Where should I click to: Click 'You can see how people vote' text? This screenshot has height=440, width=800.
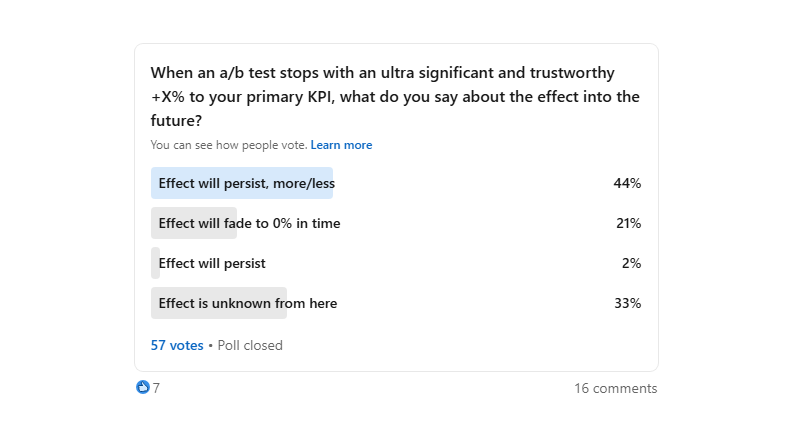228,145
